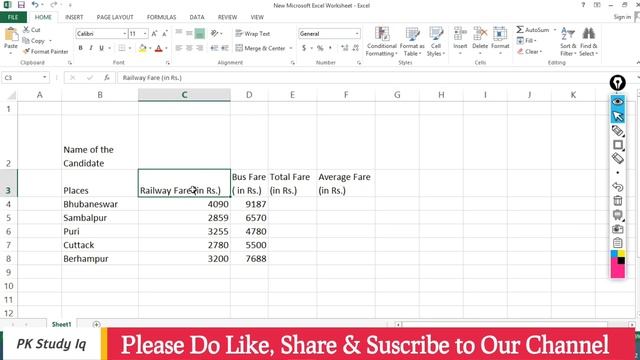The height and width of the screenshot is (360, 640).
Task: Open Conditional Formatting menu
Action: click(x=382, y=42)
